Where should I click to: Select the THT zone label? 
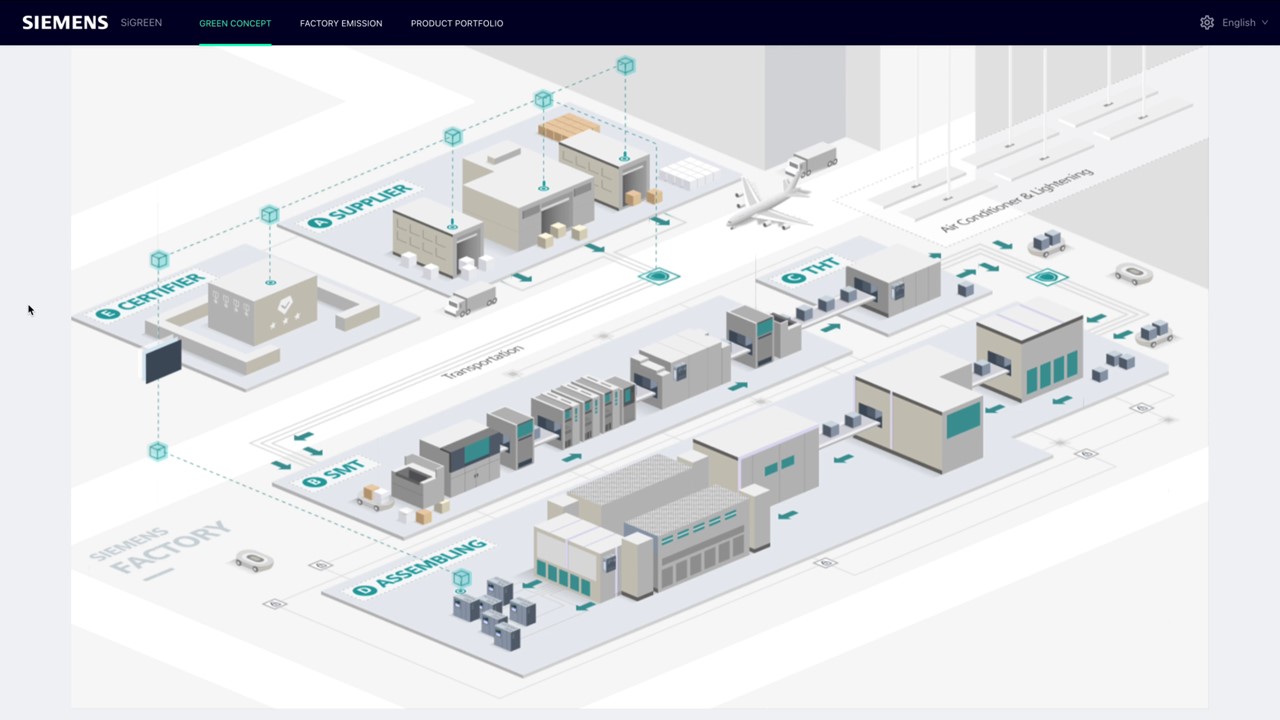pos(811,269)
